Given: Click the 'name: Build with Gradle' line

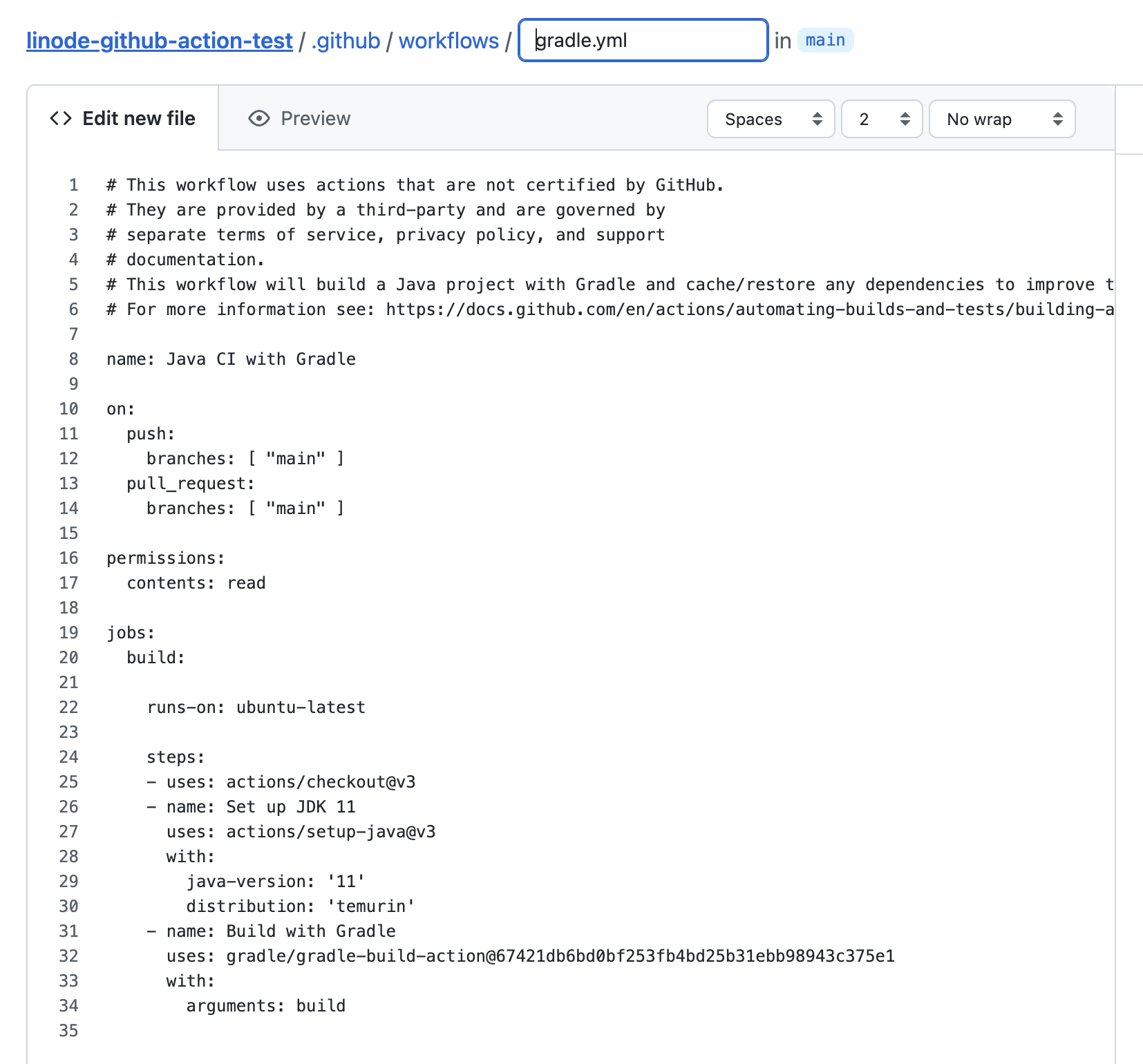Looking at the screenshot, I should tap(271, 931).
